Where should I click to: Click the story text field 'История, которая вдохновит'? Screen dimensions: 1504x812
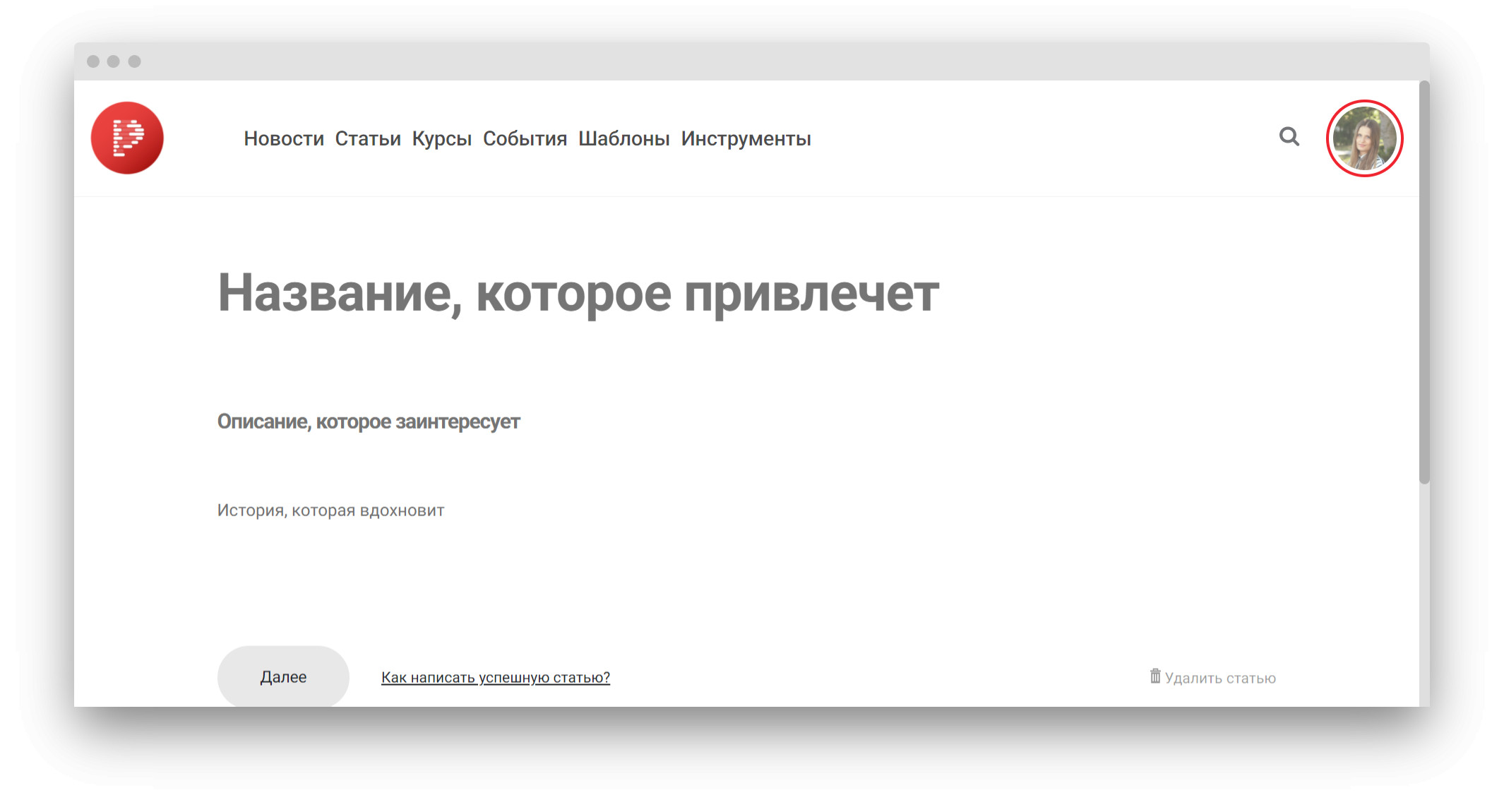[x=330, y=511]
